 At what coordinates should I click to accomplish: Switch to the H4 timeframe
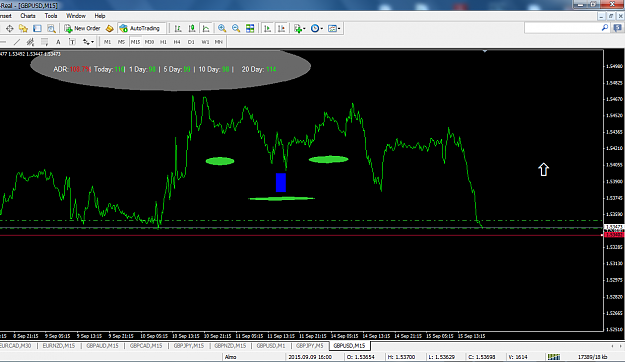click(177, 42)
